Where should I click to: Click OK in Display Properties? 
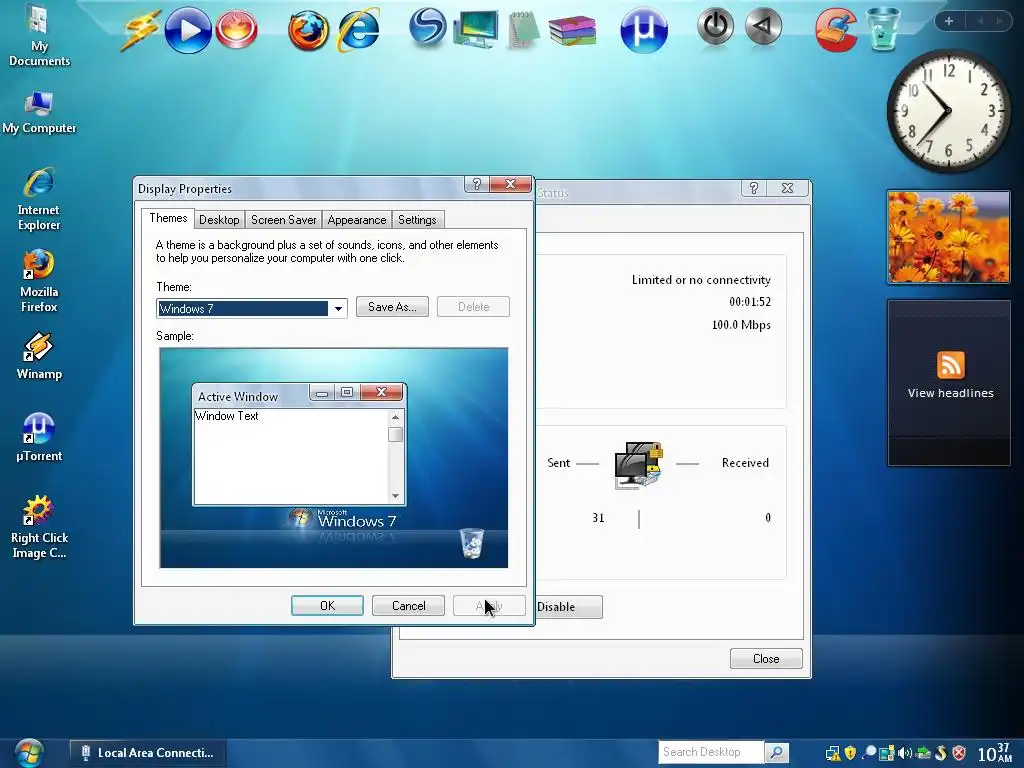pos(327,605)
